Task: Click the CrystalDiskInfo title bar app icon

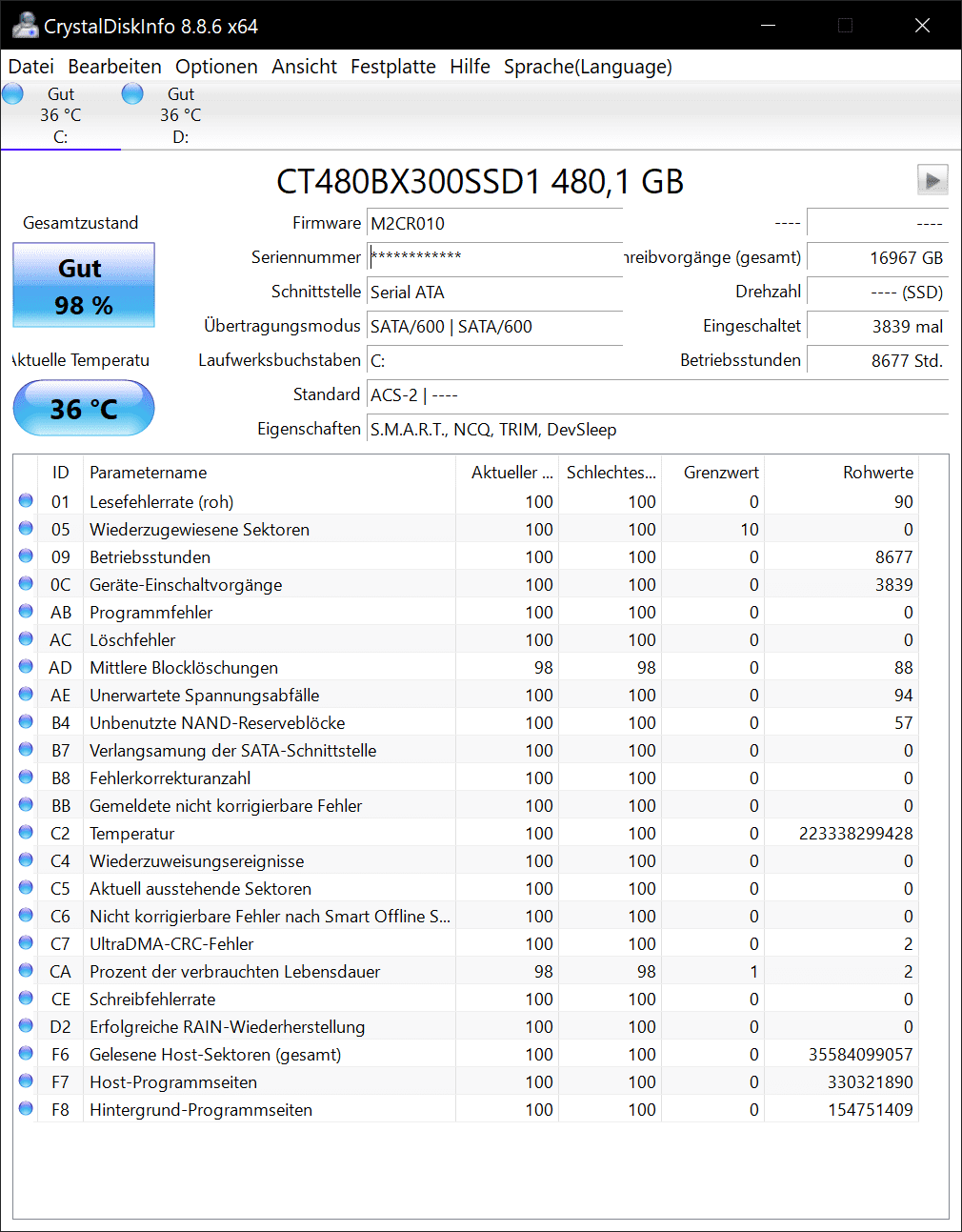Action: pos(25,26)
